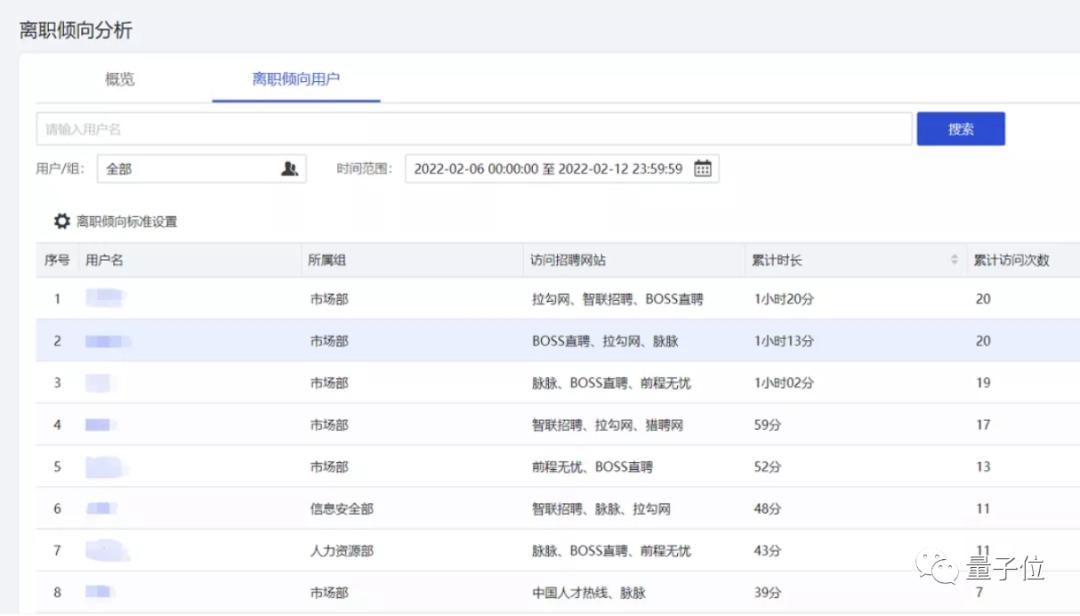Select row 8 visiting 中国人才热线、脉脉

(558, 592)
